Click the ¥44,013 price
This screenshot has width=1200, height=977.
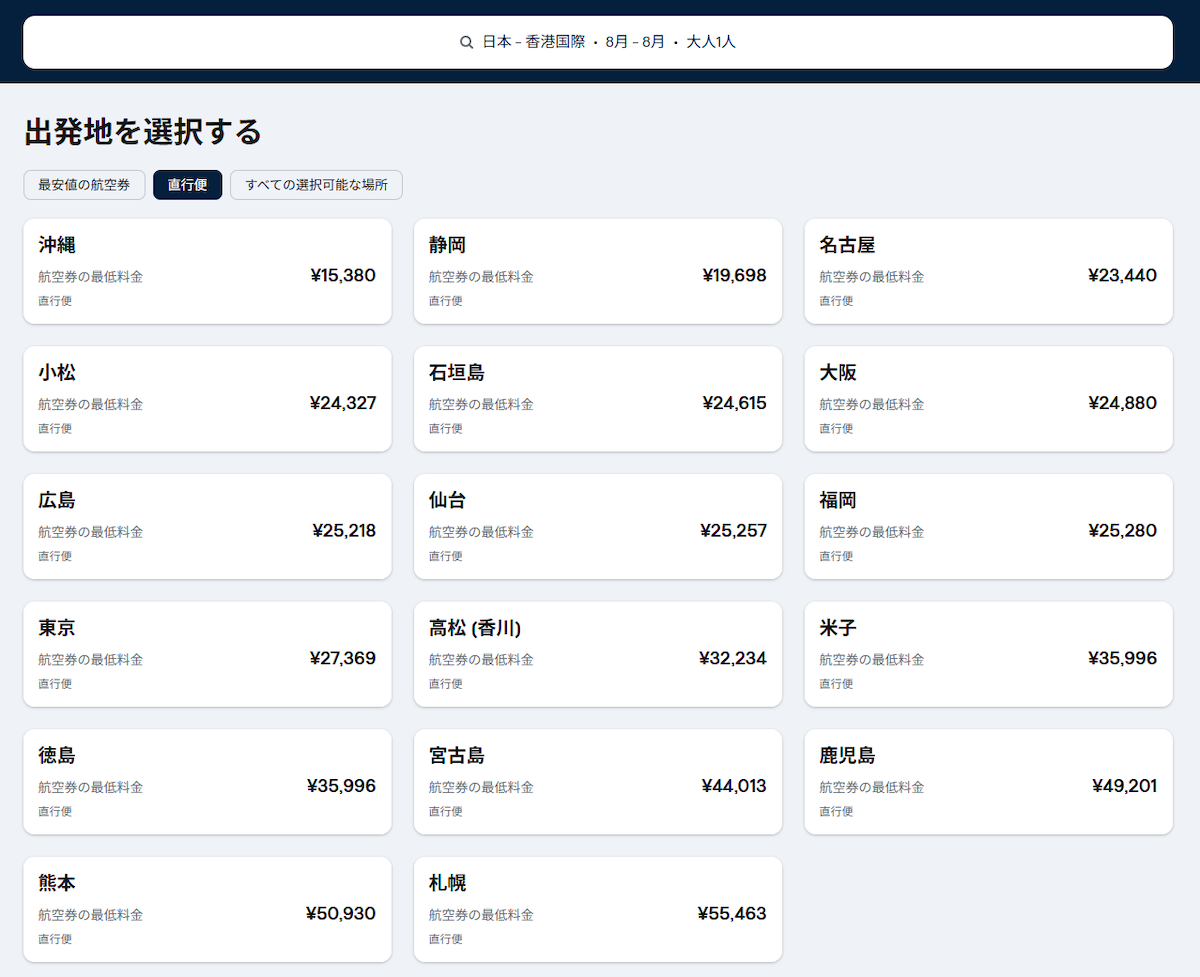734,786
